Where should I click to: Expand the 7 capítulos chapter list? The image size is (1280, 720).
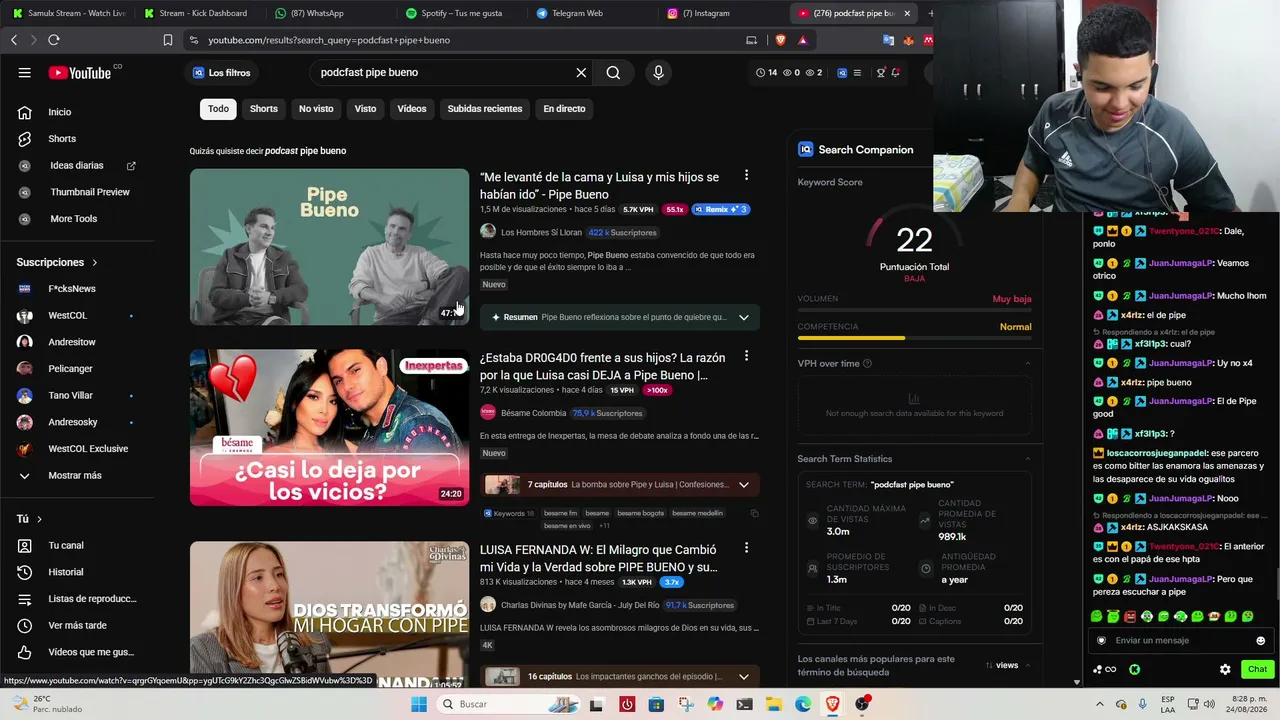[x=743, y=485]
